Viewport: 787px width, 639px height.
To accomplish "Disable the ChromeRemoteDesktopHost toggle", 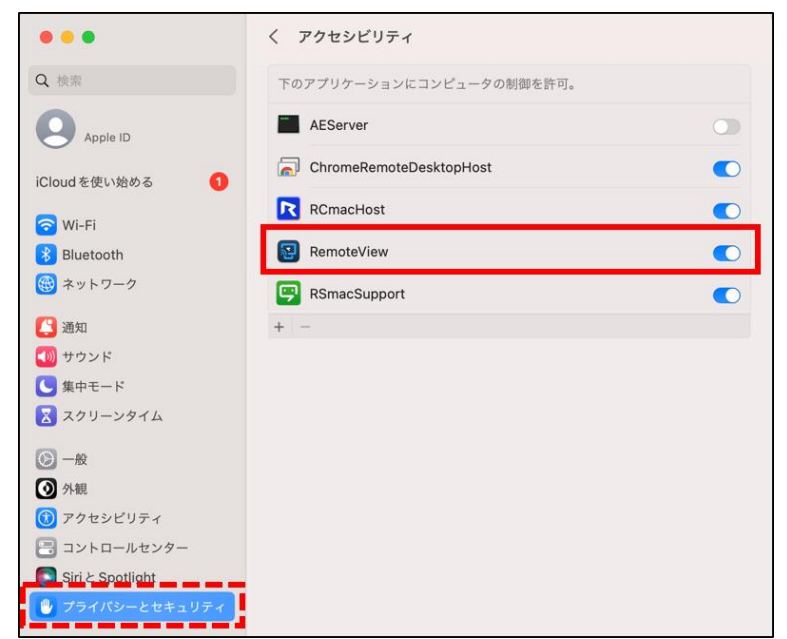I will tap(726, 169).
